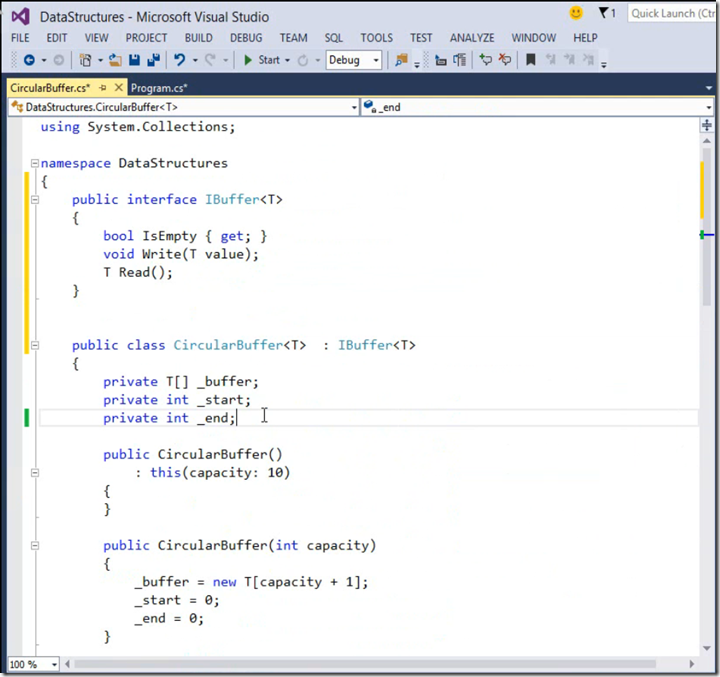Open the standard toolbar options overflow arrow
The image size is (720, 677).
(417, 65)
